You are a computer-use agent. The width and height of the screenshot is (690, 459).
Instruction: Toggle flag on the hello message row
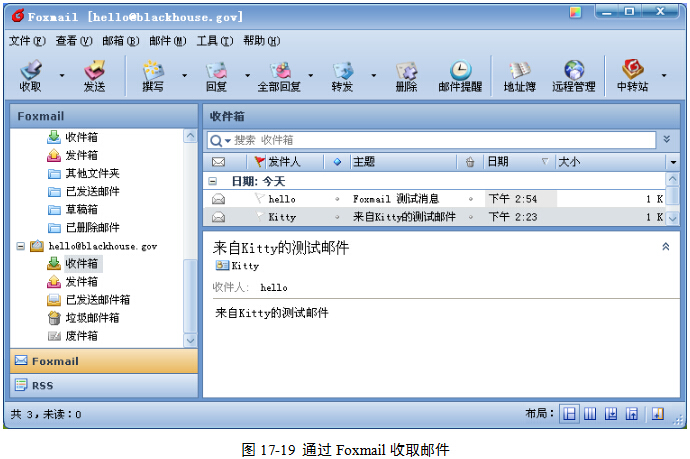pyautogui.click(x=260, y=198)
